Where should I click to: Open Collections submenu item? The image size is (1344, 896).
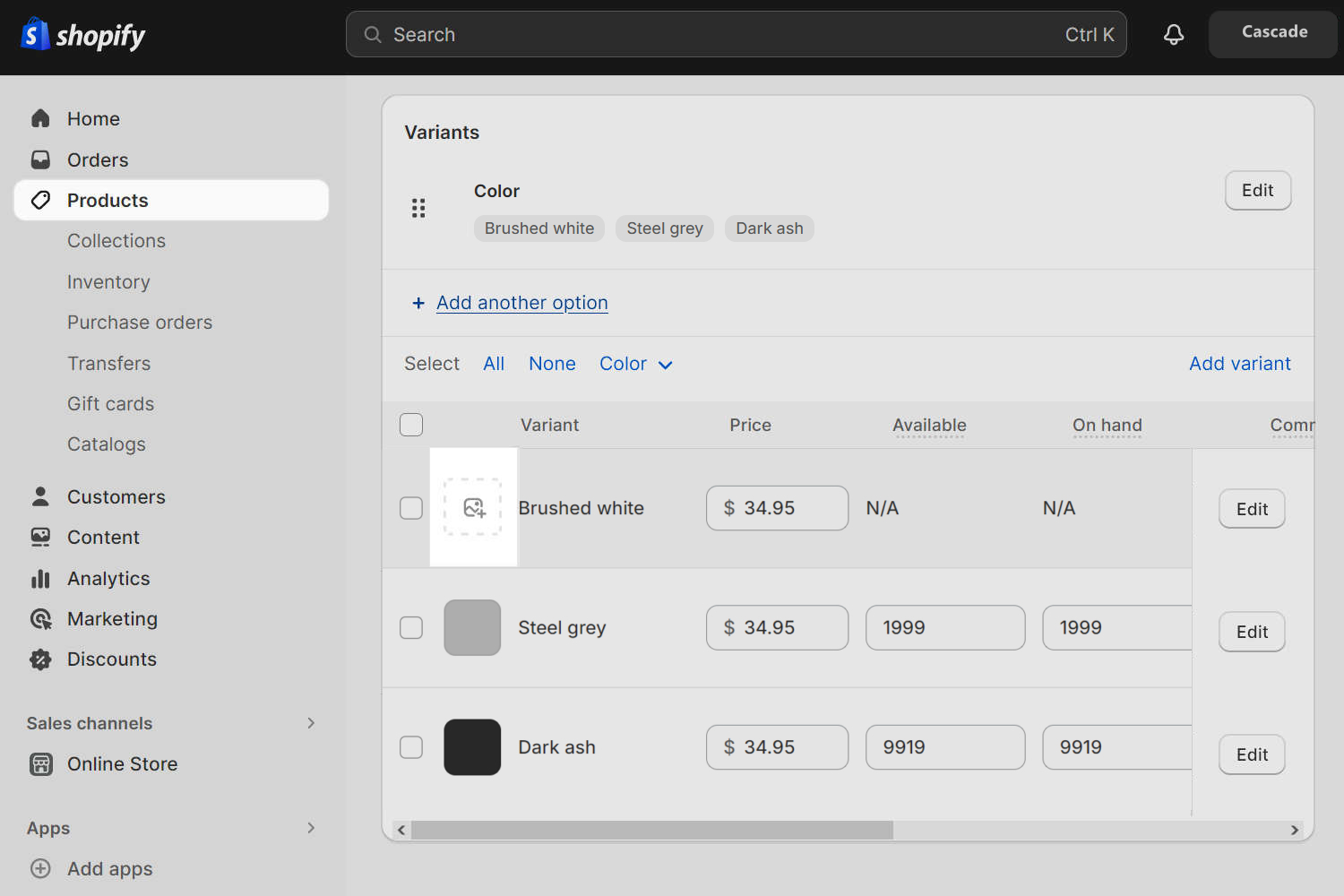click(x=116, y=241)
